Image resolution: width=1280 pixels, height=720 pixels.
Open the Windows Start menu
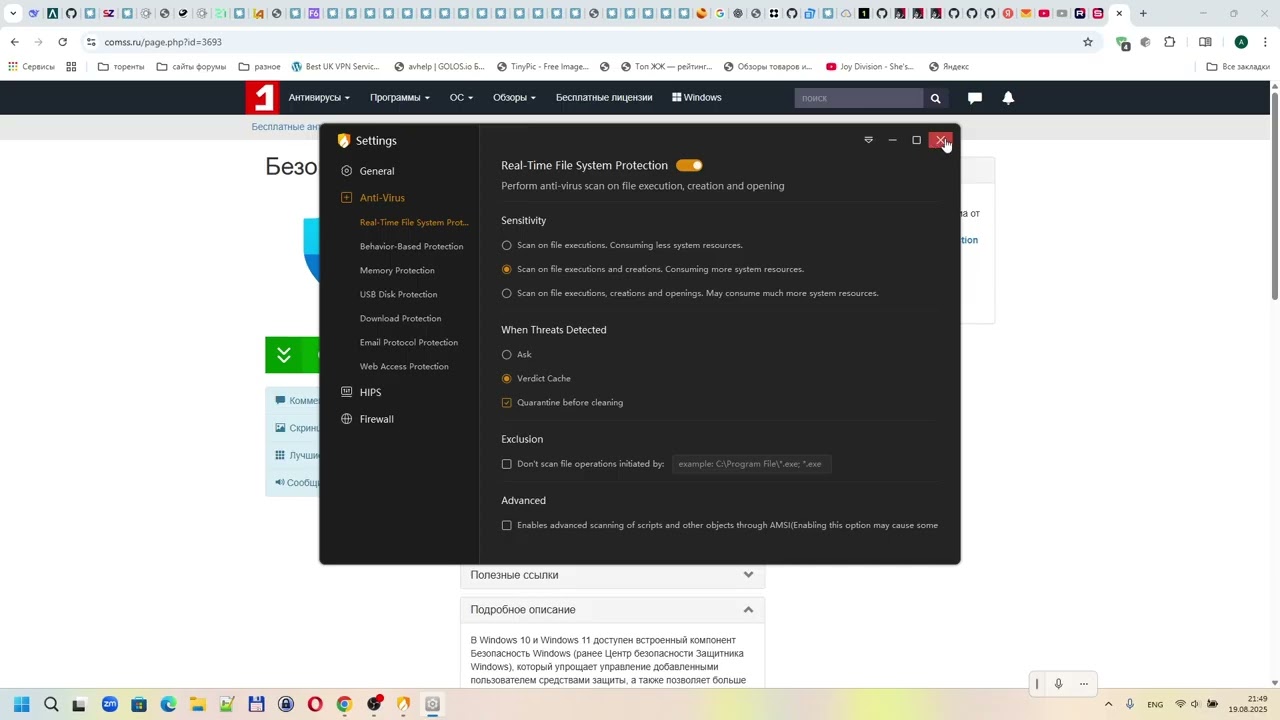22,704
